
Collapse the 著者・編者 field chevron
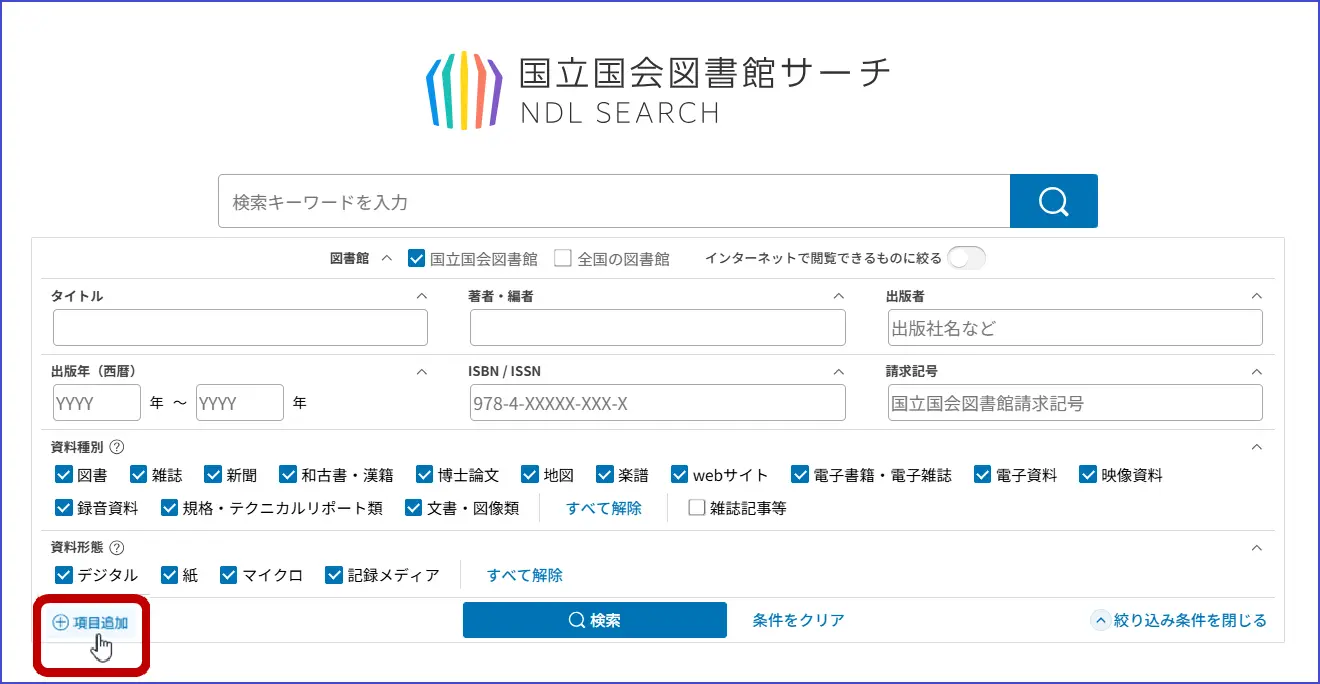(839, 296)
